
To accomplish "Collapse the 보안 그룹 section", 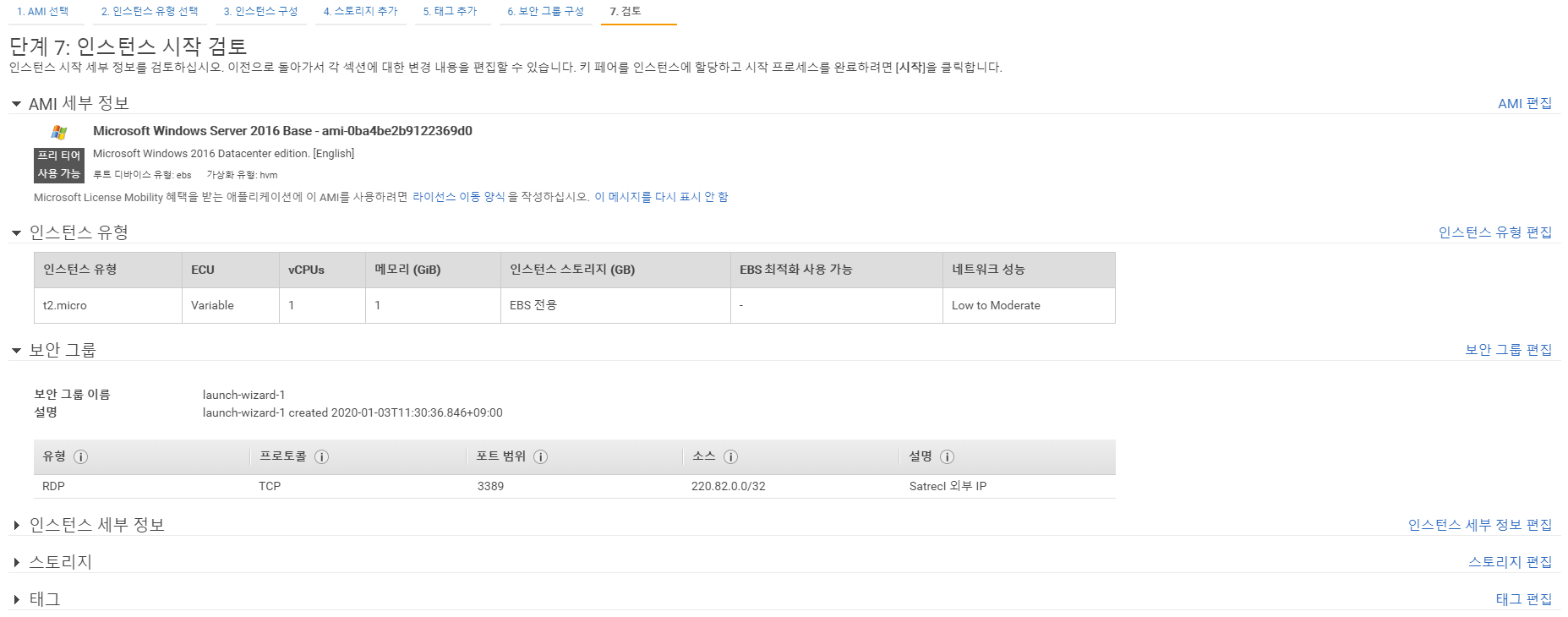I will tap(16, 350).
